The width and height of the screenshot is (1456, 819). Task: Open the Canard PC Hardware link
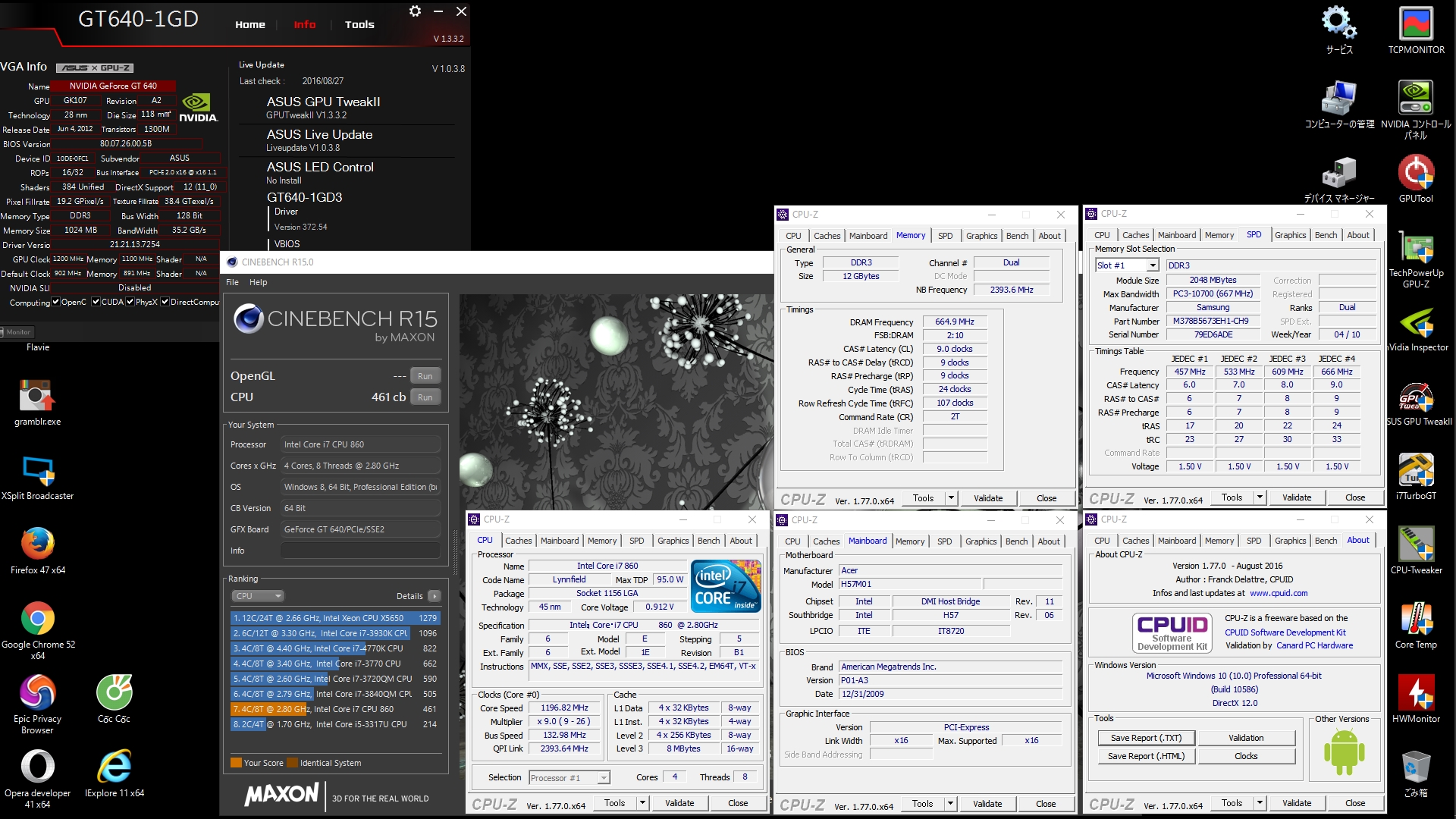click(1314, 645)
